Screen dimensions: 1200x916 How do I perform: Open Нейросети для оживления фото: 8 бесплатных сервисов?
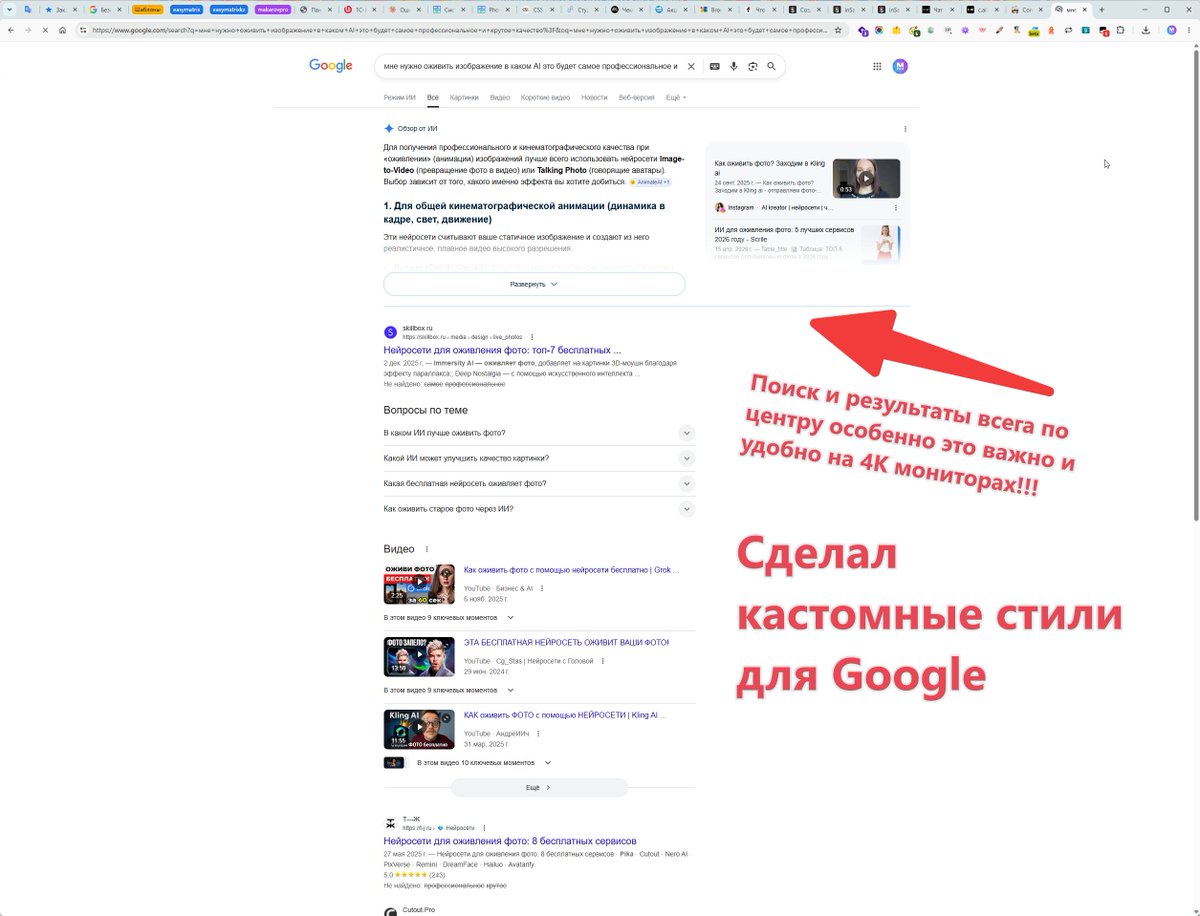[x=510, y=841]
